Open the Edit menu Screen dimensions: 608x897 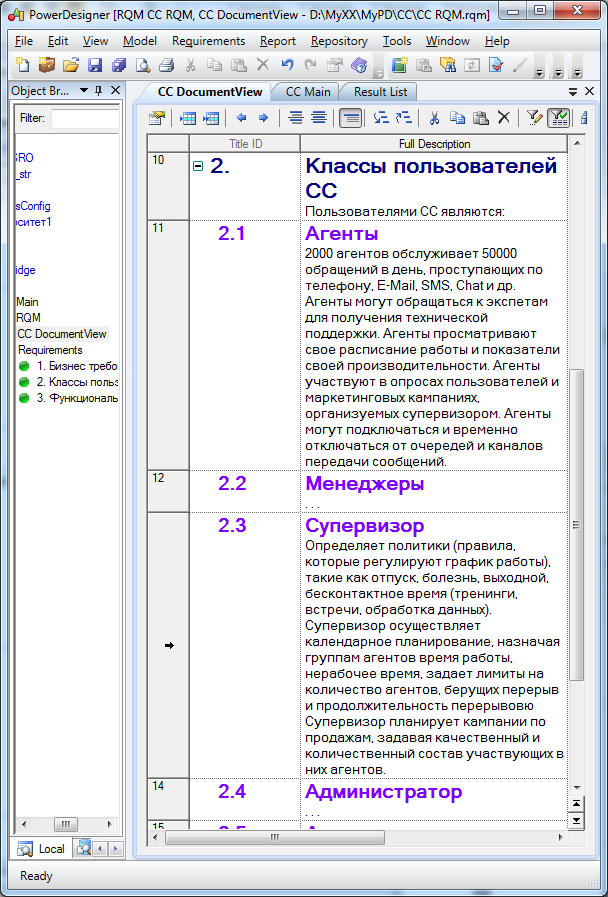[58, 41]
